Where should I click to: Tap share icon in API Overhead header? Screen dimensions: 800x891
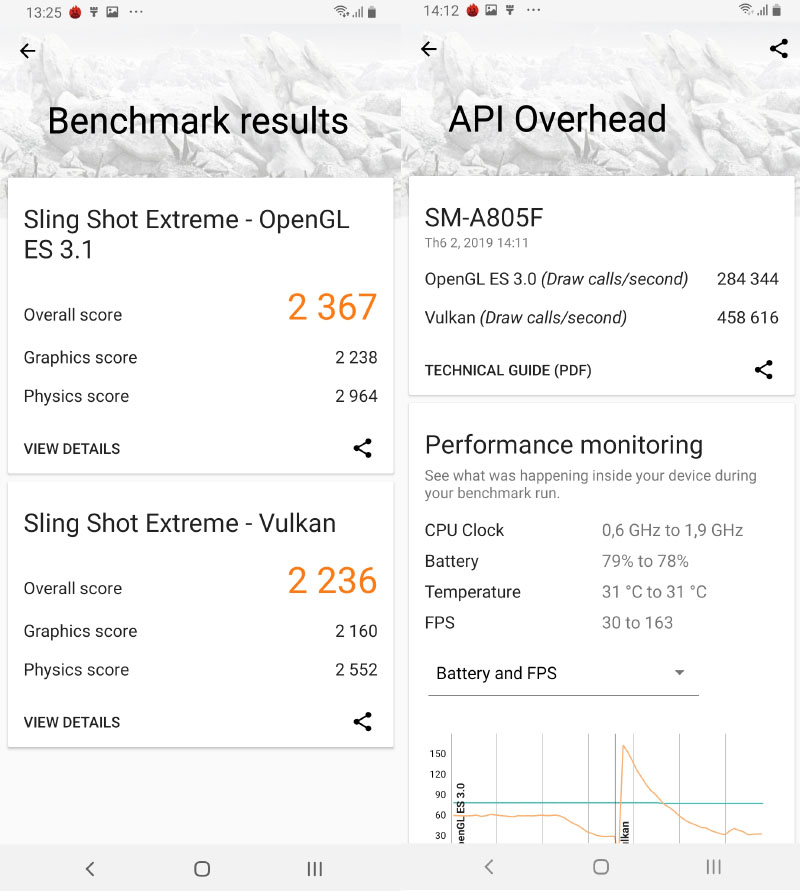[x=779, y=48]
